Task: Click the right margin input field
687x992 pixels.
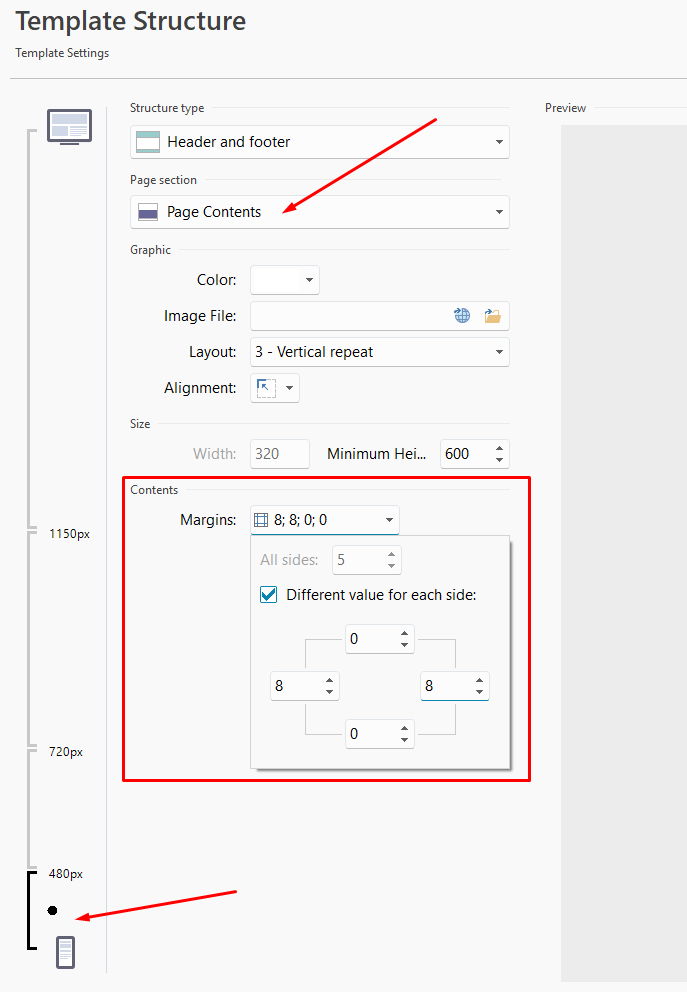Action: 445,686
